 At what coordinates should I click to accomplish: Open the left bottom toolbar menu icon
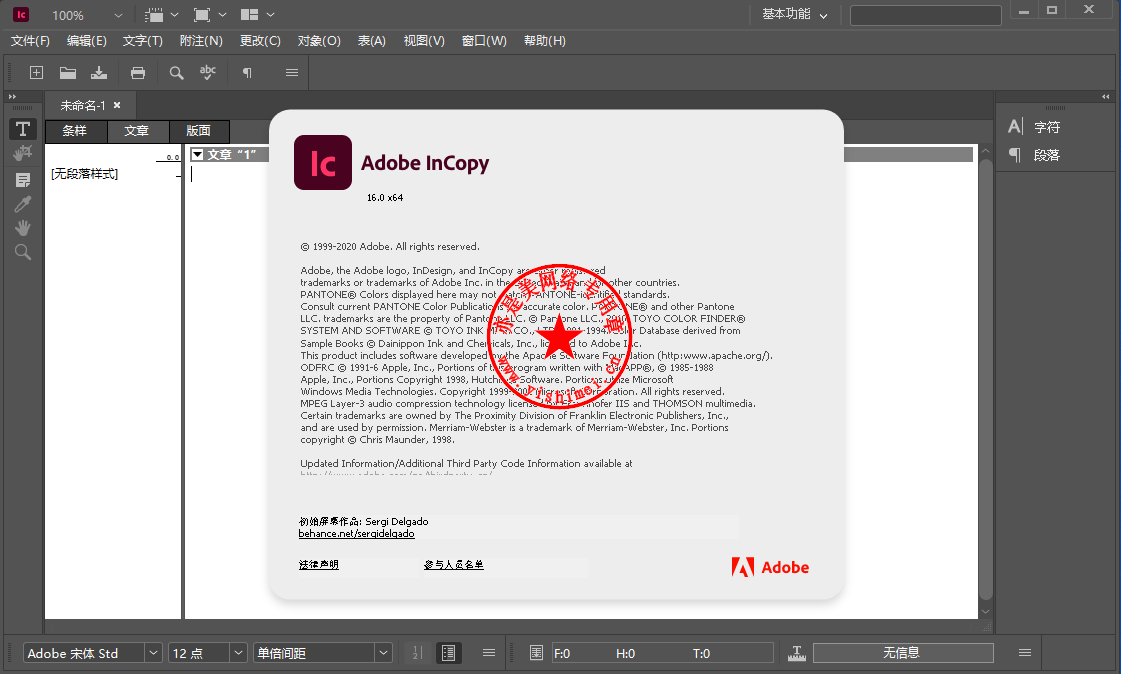click(489, 653)
